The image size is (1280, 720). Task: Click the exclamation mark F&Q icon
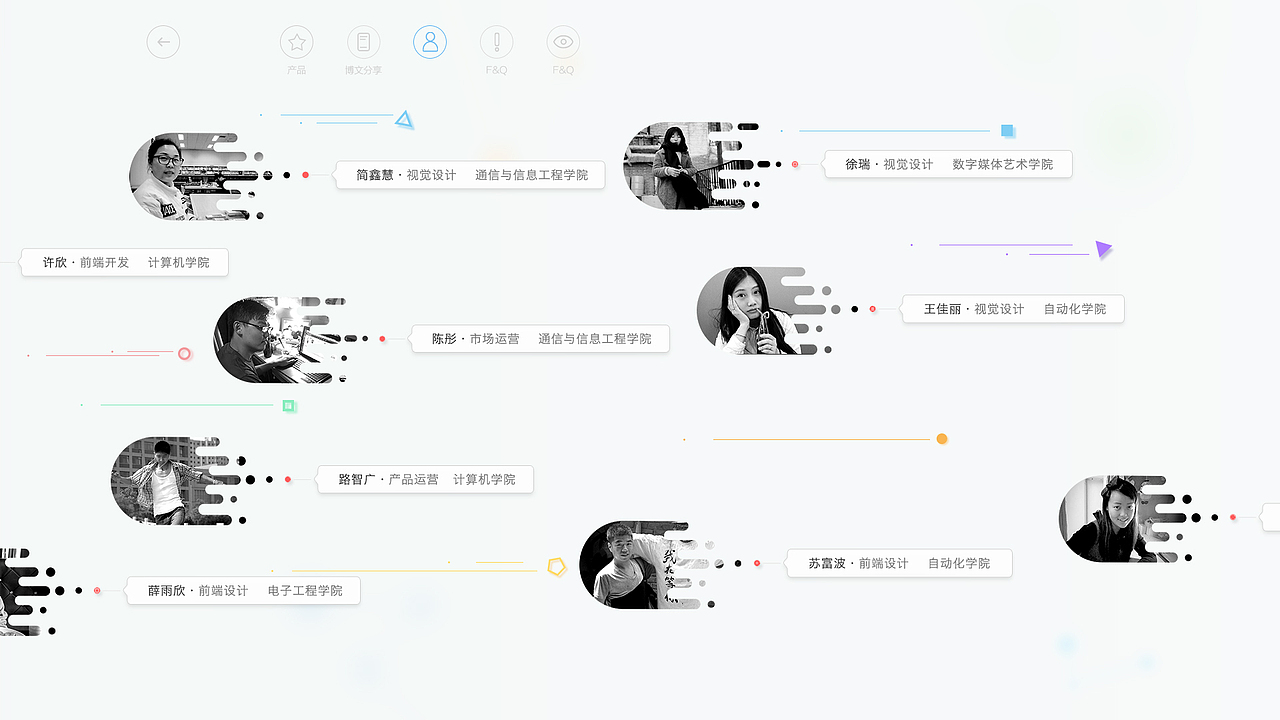tap(497, 42)
